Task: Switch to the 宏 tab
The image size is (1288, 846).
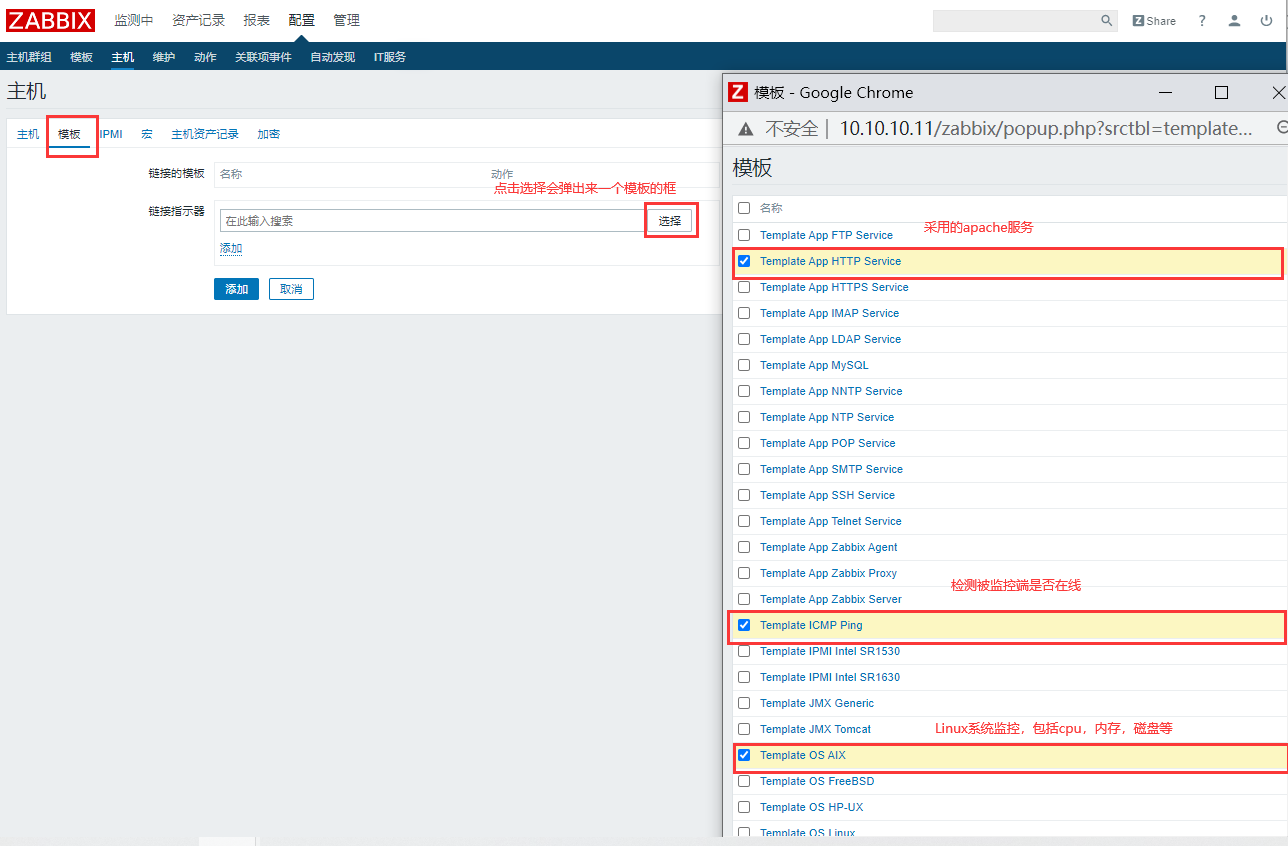Action: click(147, 134)
